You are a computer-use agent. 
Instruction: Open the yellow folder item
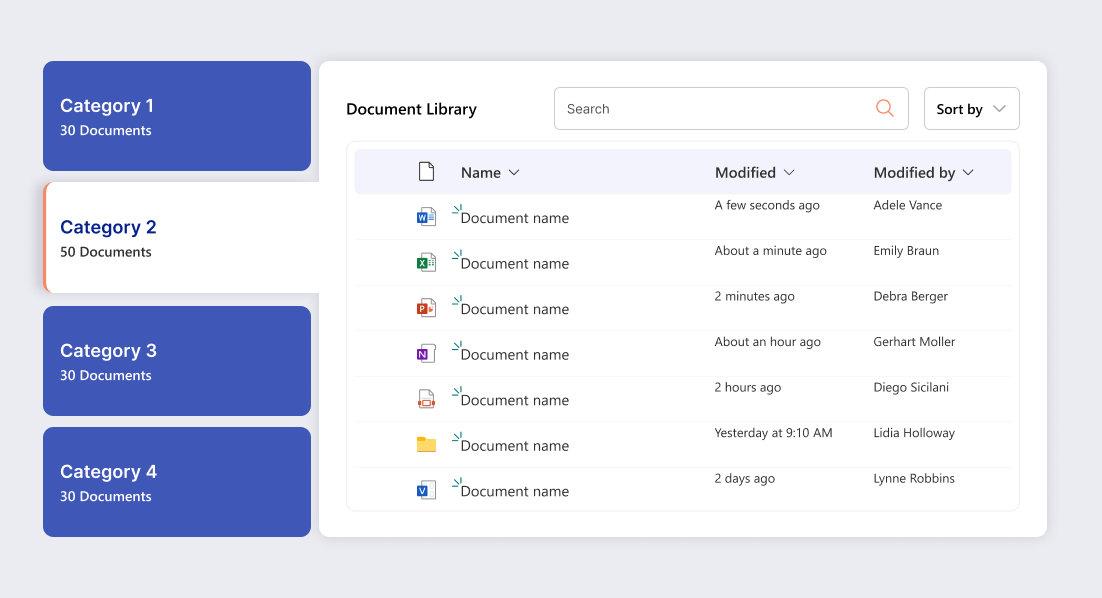pyautogui.click(x=426, y=444)
